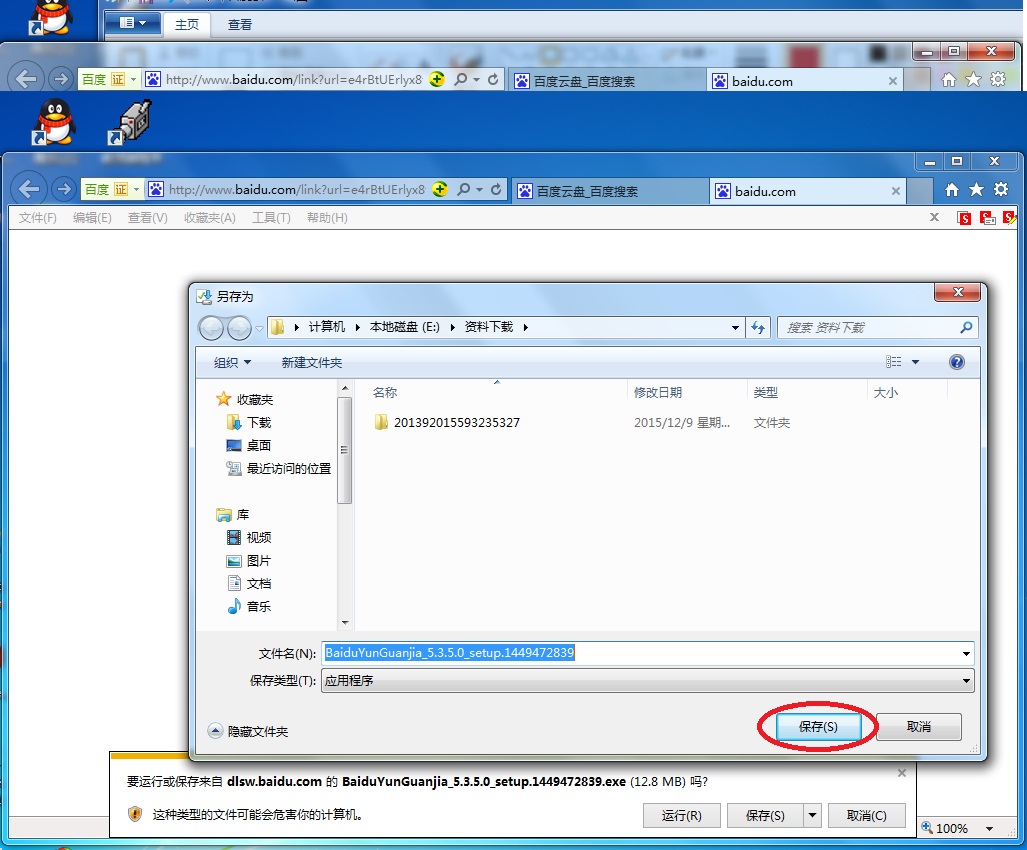This screenshot has width=1027, height=850.
Task: Open the 组织 (Organize) dropdown
Action: pos(233,362)
